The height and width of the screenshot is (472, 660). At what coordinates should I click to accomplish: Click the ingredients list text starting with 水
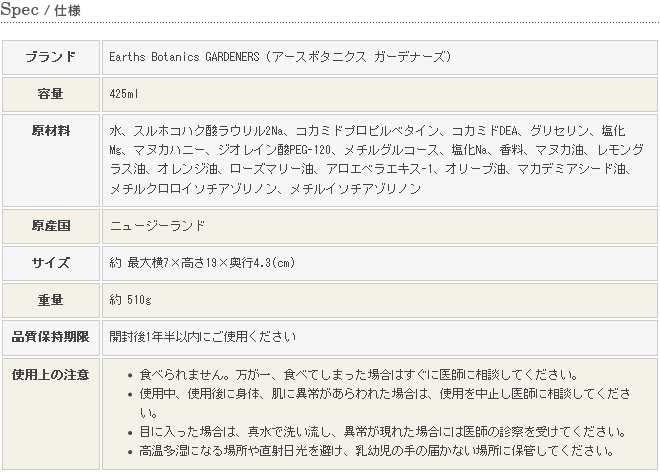click(368, 159)
